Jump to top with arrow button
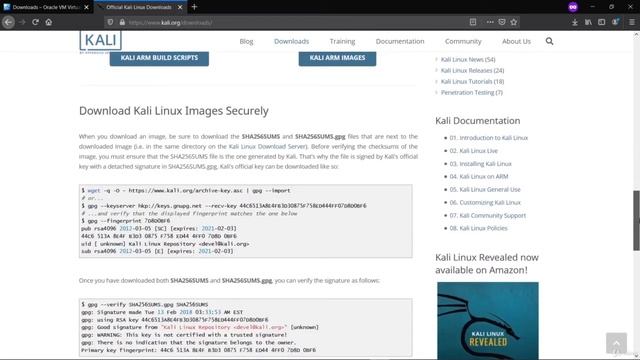The height and width of the screenshot is (360, 640). point(616,342)
